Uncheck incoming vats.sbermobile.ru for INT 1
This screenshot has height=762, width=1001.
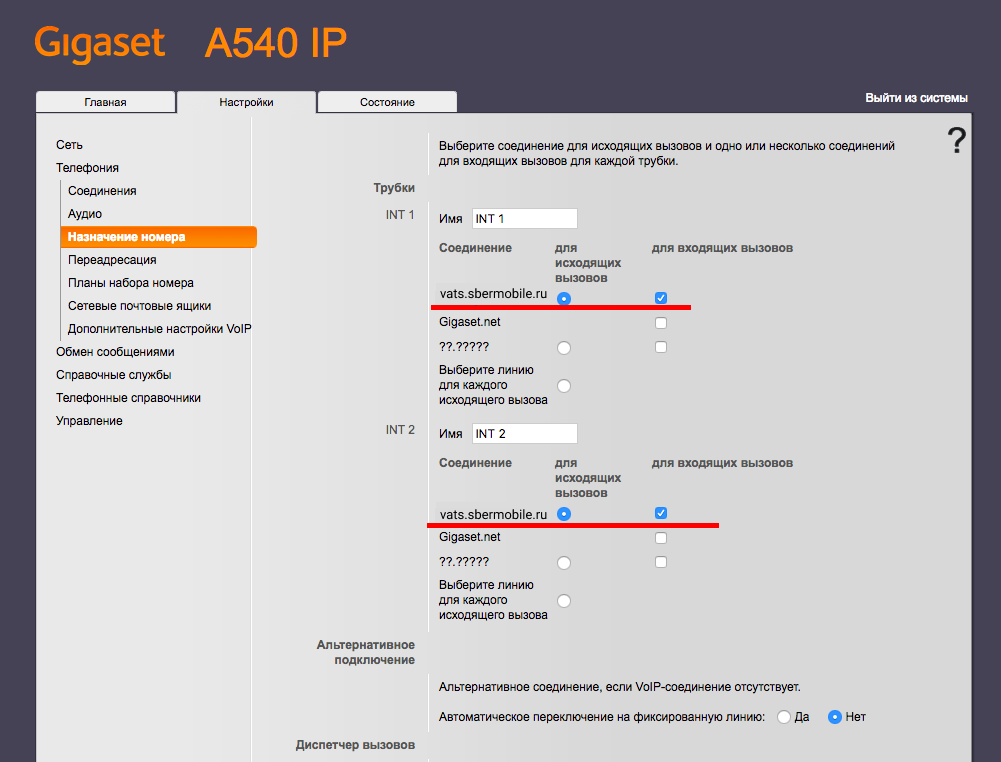coord(660,298)
